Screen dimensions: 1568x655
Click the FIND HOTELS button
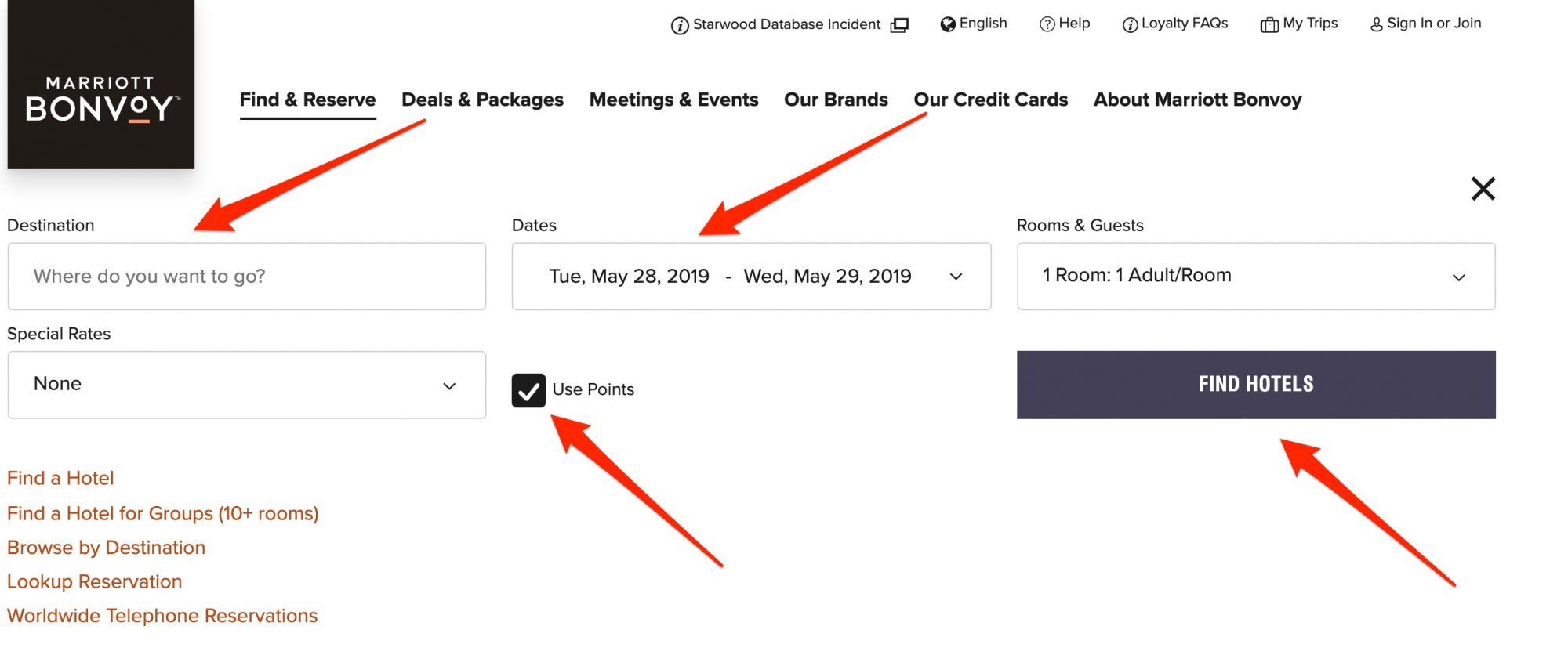tap(1256, 385)
